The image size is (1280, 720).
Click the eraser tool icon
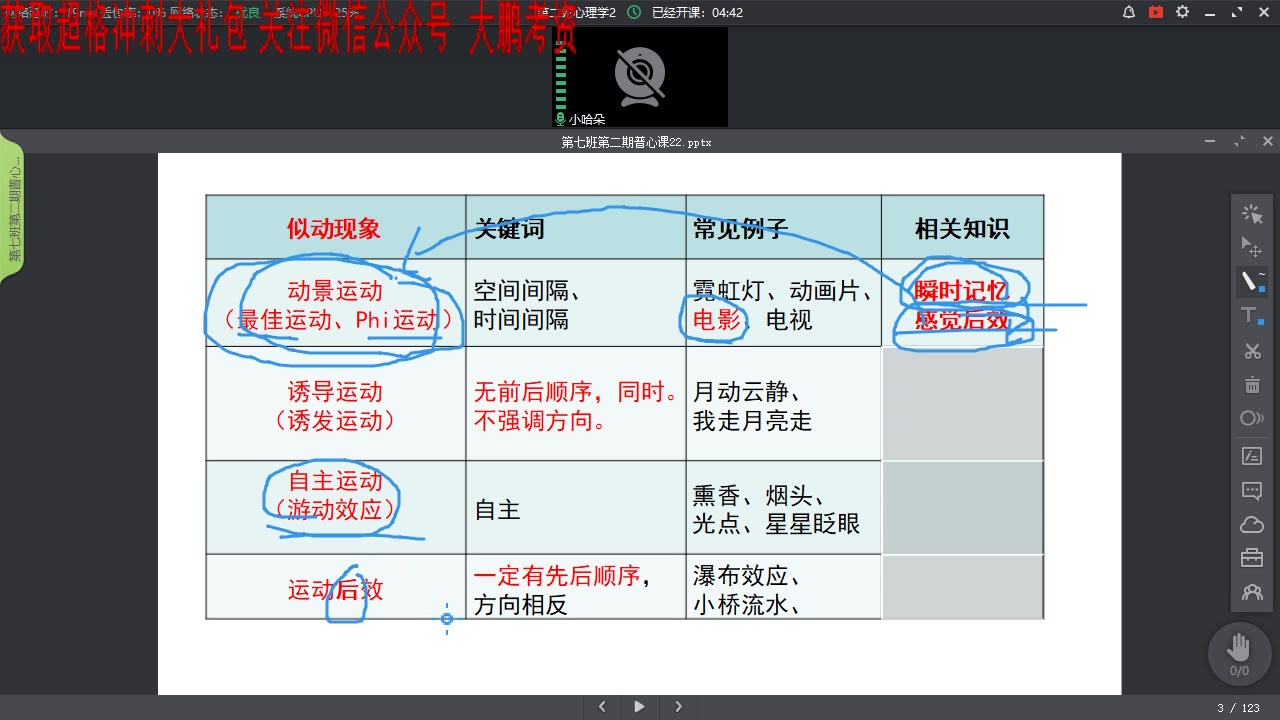[x=1252, y=419]
